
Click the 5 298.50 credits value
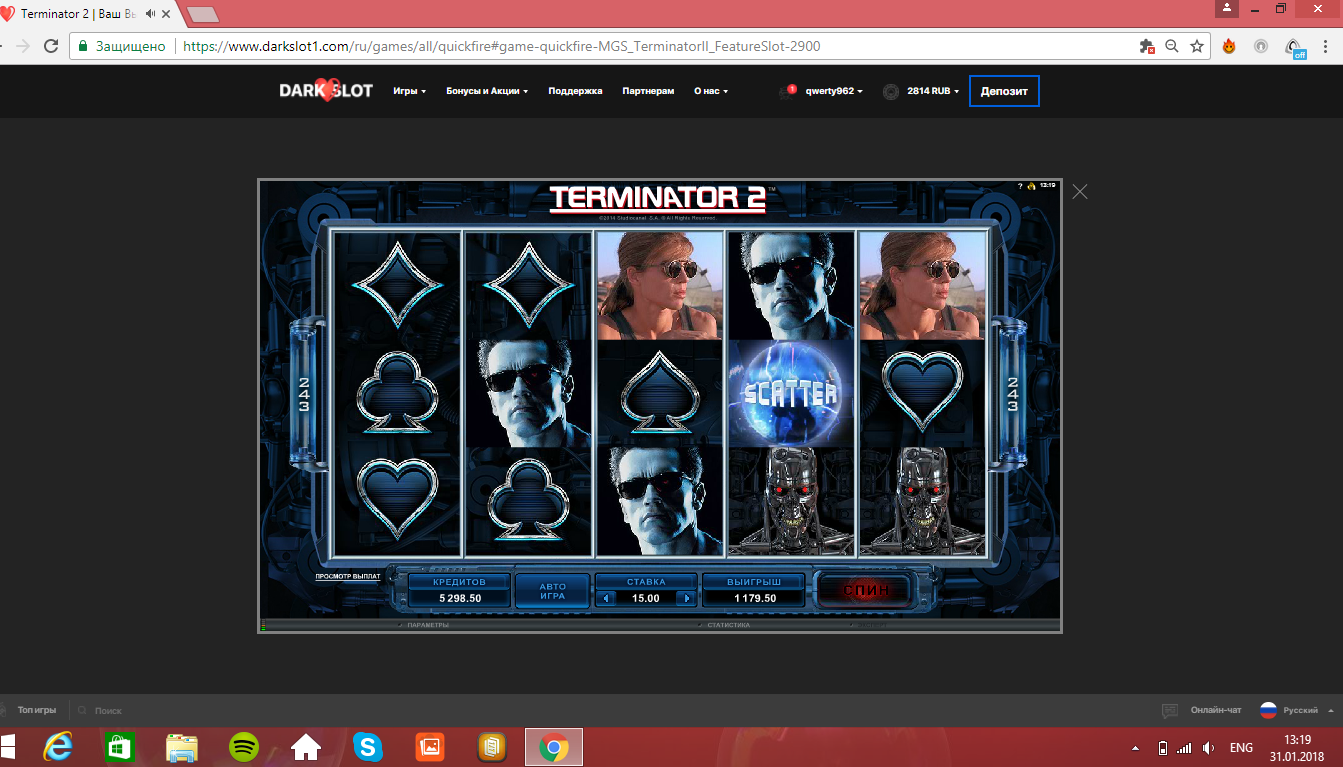(x=460, y=598)
